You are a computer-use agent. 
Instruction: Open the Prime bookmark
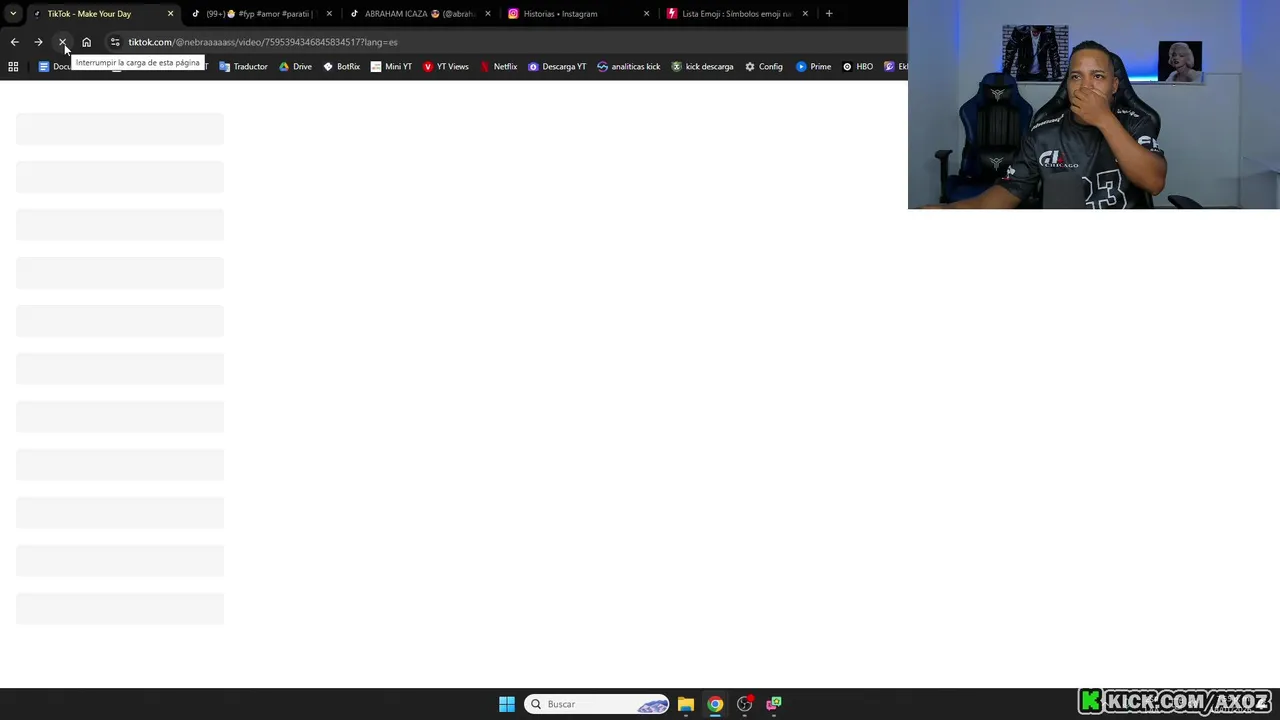click(814, 67)
